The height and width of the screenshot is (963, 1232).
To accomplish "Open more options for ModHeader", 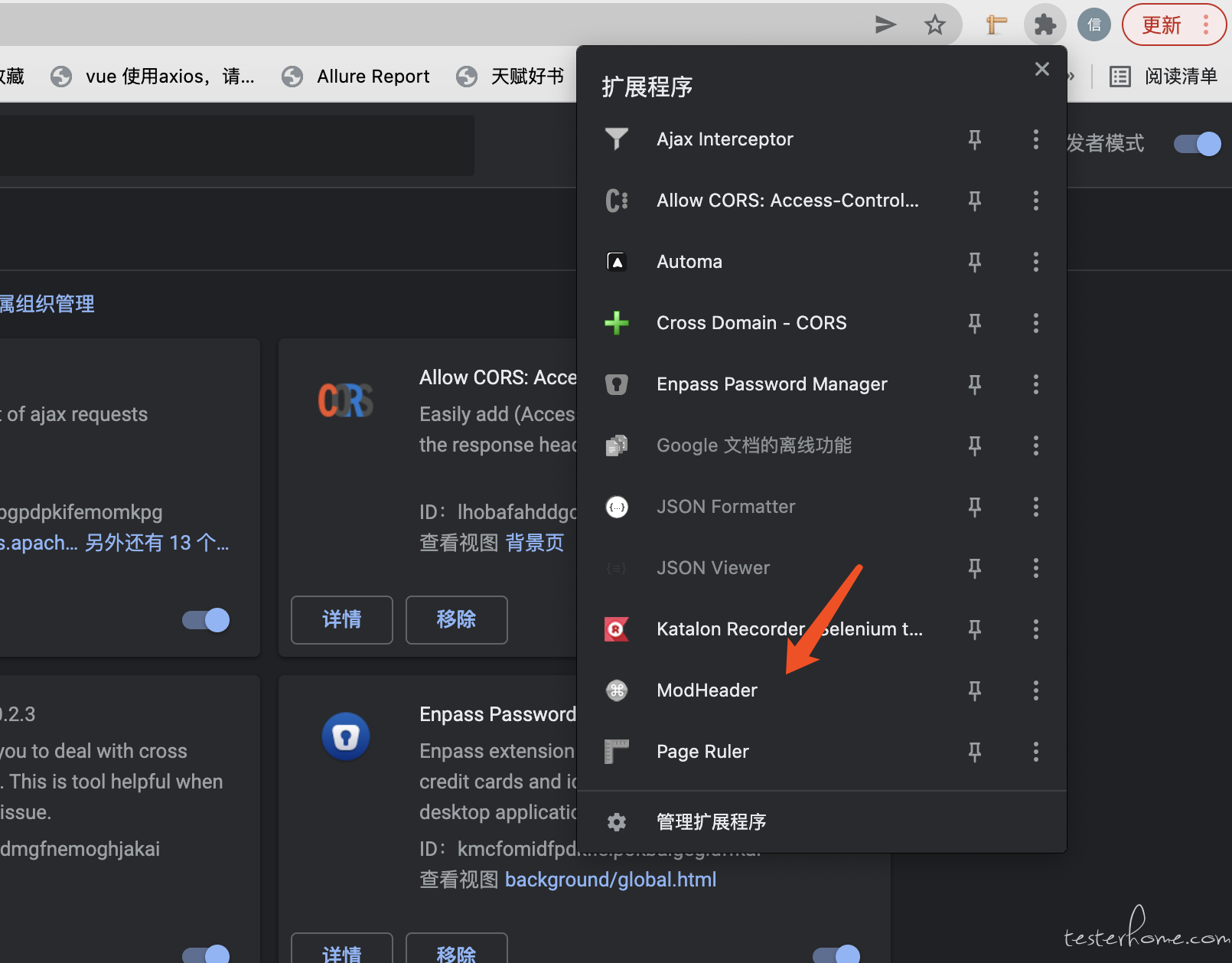I will point(1036,690).
